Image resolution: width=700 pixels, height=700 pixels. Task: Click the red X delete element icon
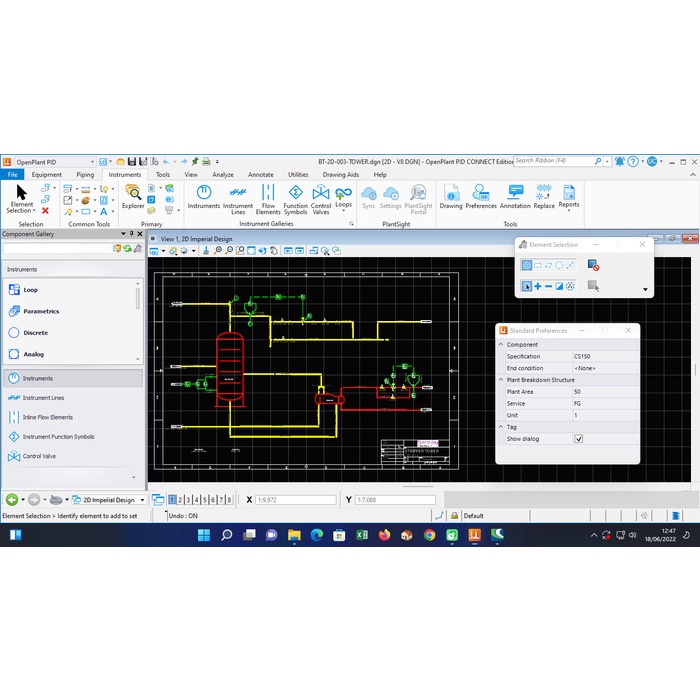point(45,211)
